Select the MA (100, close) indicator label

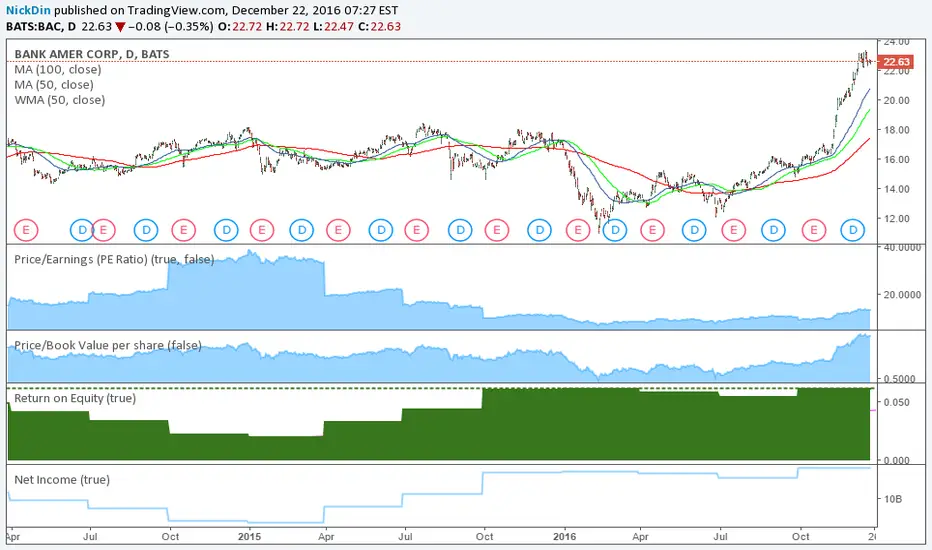coord(58,70)
